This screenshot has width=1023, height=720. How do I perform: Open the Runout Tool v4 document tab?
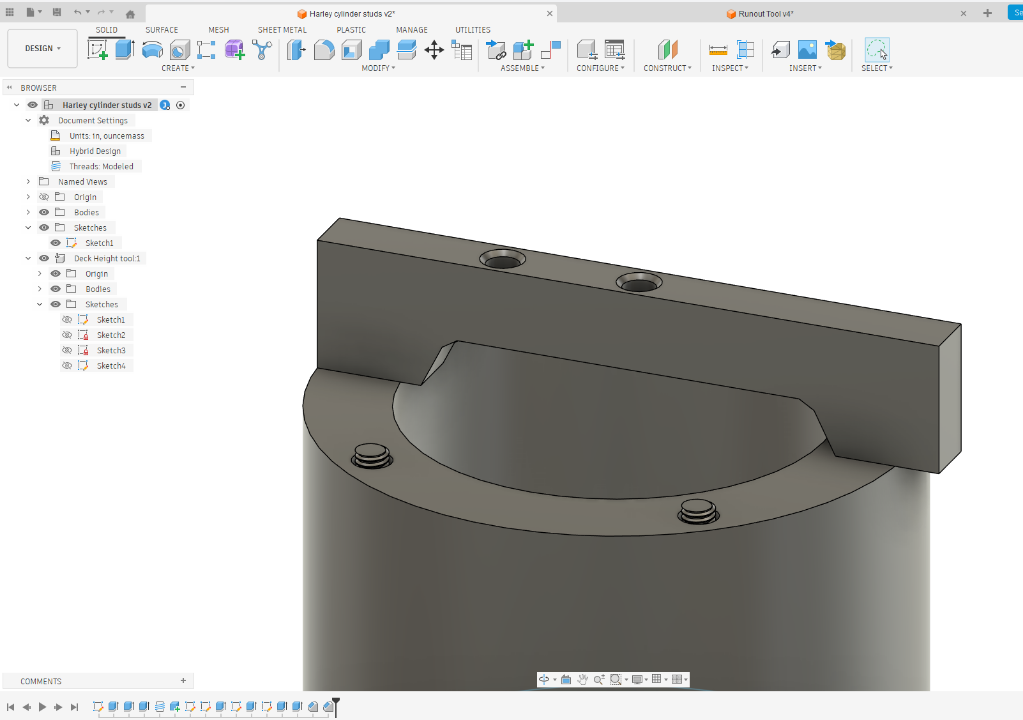click(764, 13)
